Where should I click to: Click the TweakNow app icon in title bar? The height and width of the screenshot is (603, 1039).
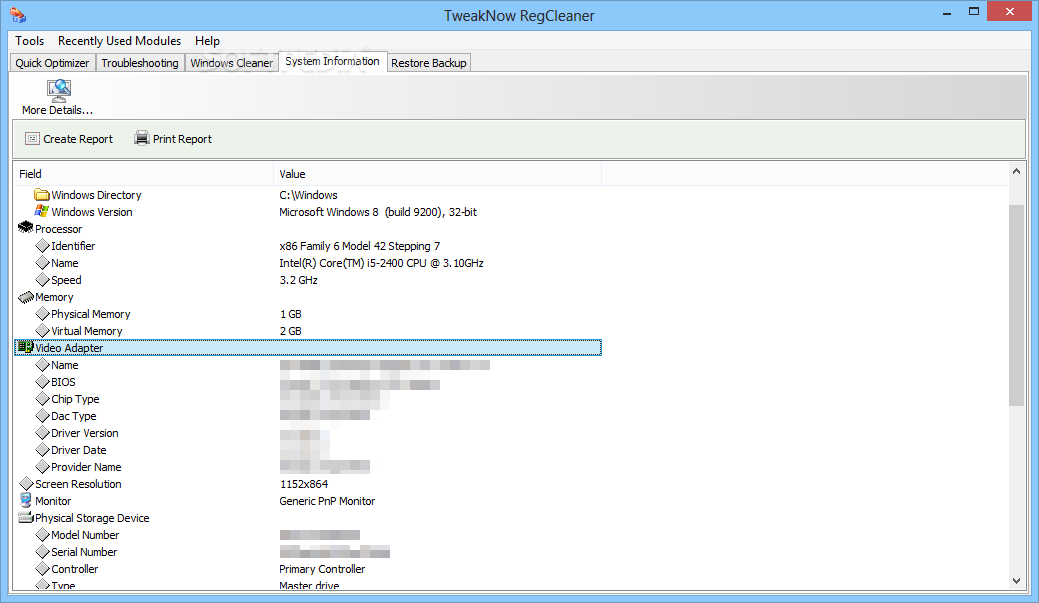point(18,15)
